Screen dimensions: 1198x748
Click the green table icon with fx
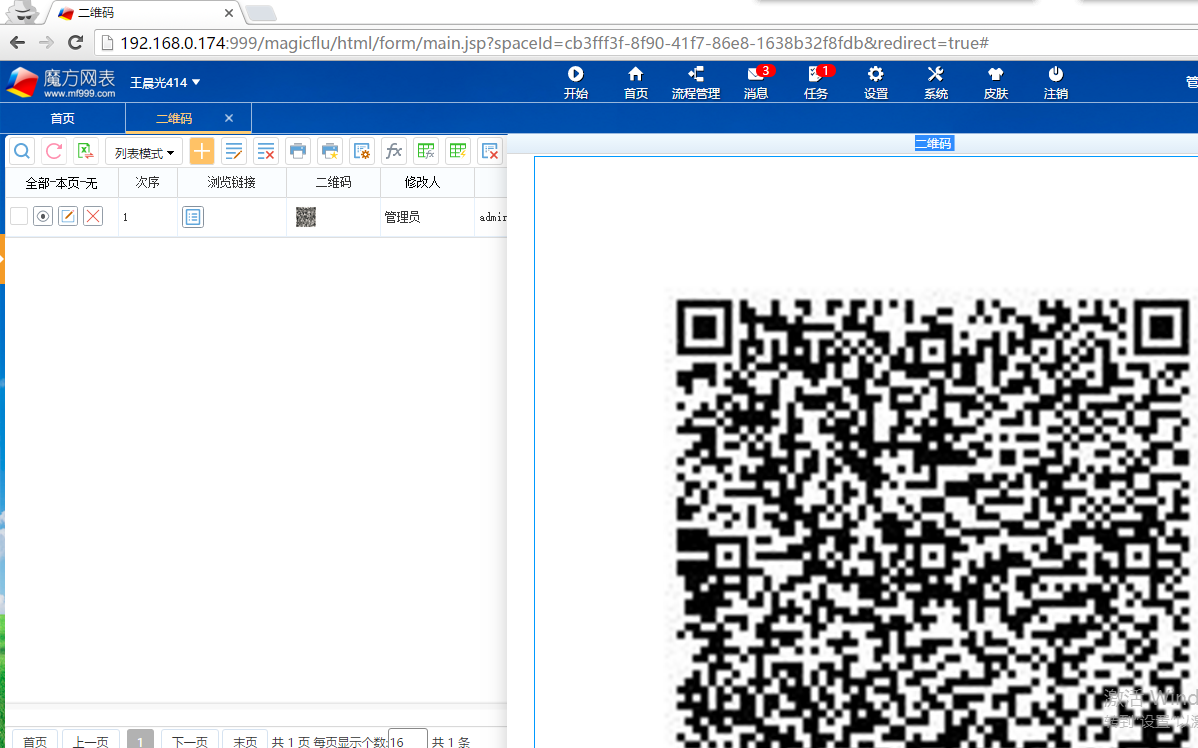426,151
